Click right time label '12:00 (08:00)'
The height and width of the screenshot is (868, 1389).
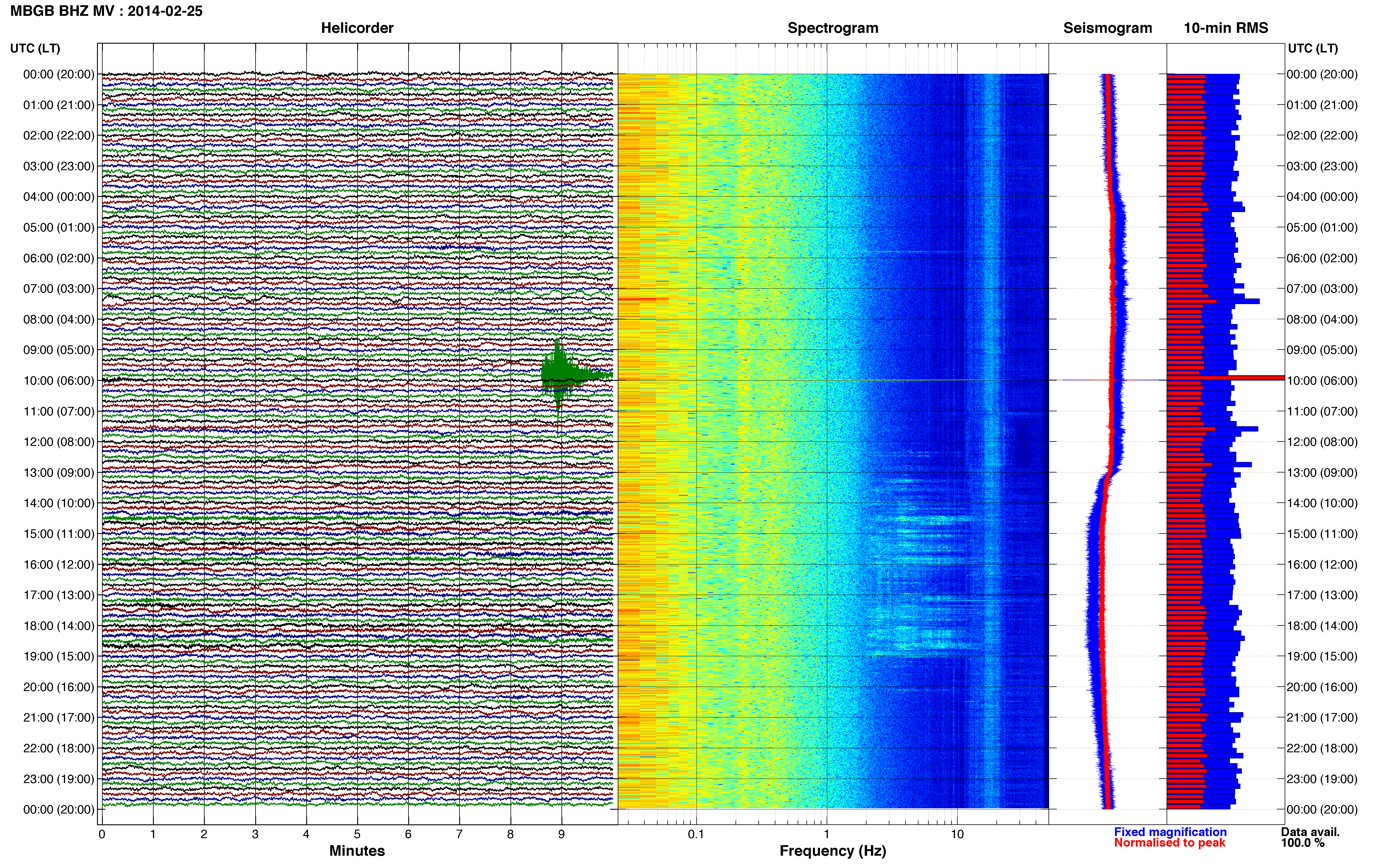(1322, 442)
